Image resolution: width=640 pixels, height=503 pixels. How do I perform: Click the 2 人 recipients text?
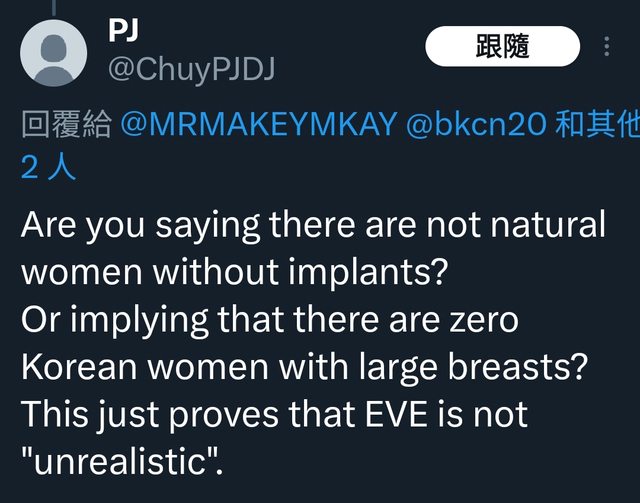tap(47, 166)
